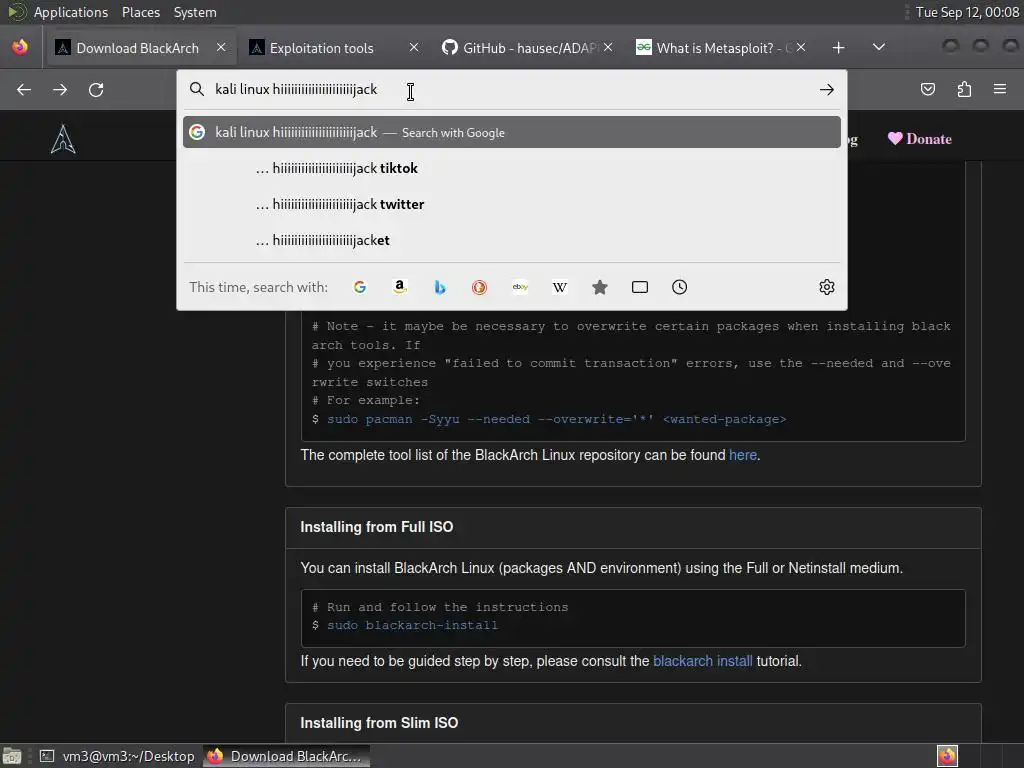1024x768 pixels.
Task: Click 'Installing from Full ISO' heading
Action: 377,527
